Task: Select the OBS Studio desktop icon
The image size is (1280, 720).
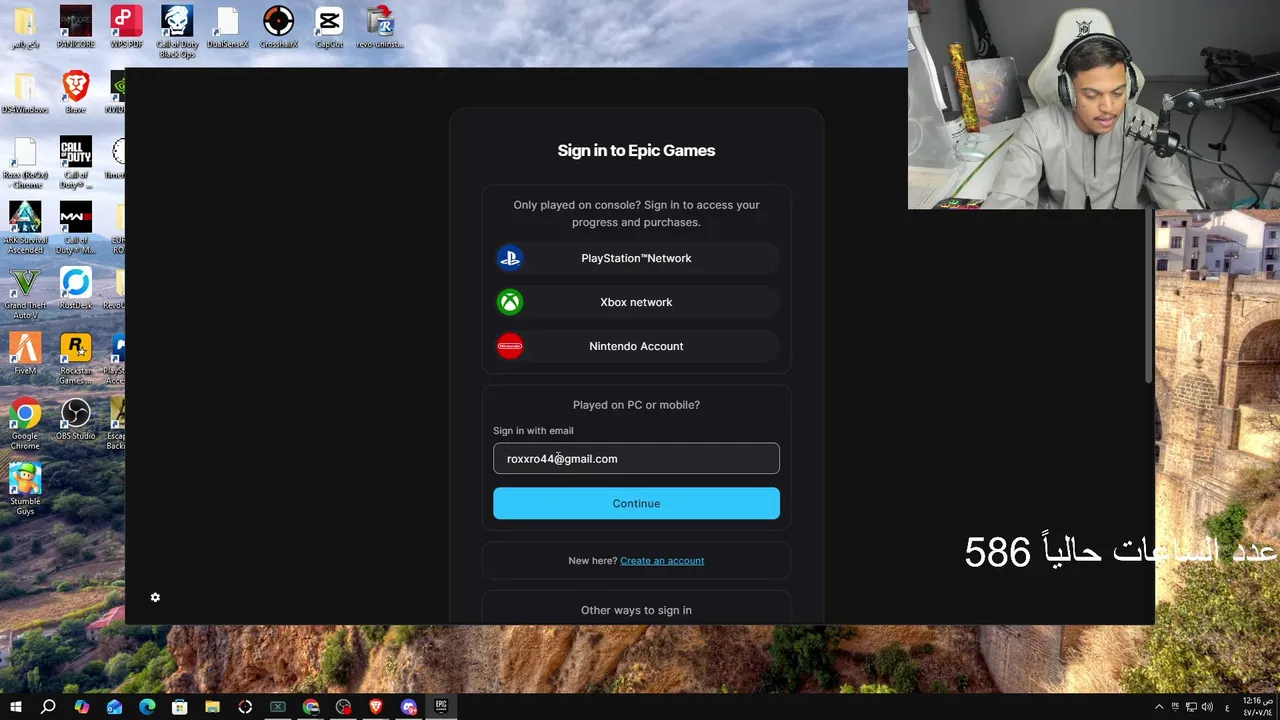Action: (x=76, y=419)
